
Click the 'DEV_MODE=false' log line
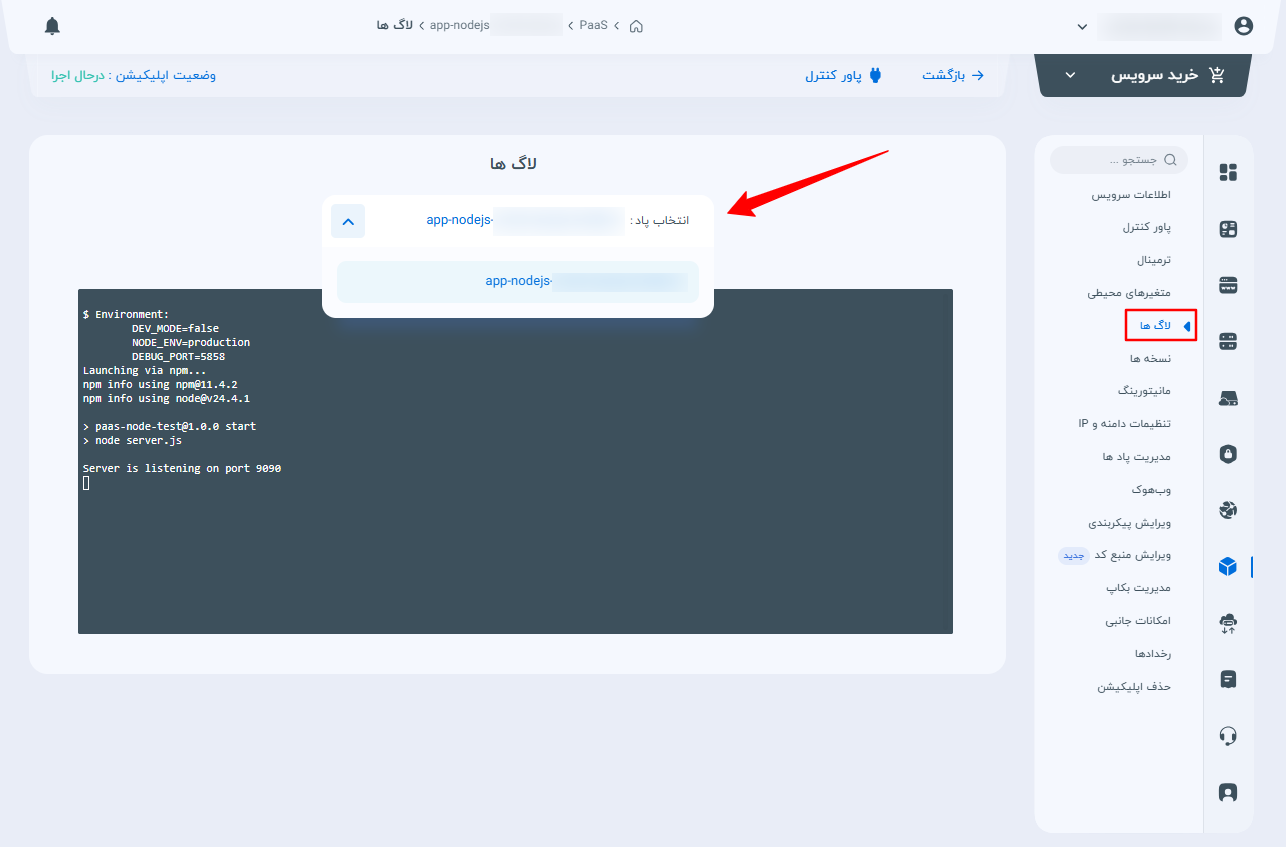coord(175,328)
